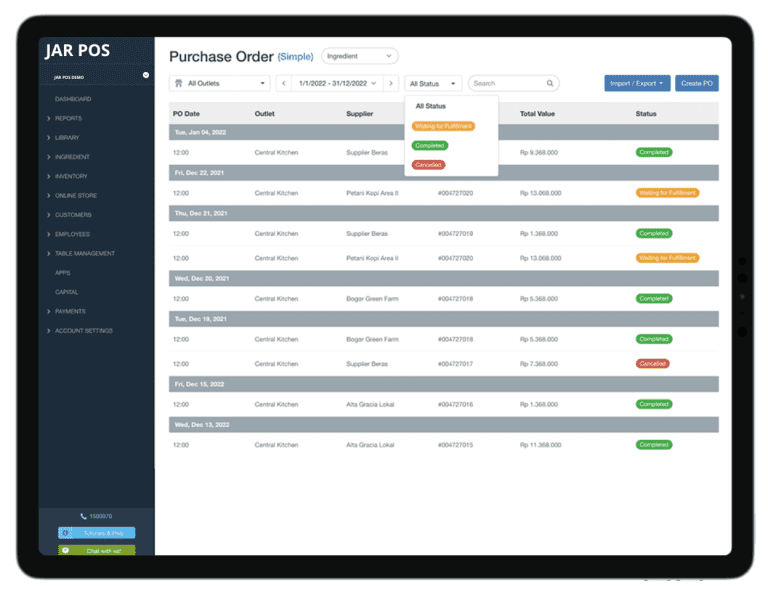Open the All Outlets dropdown
The width and height of the screenshot is (768, 594).
[219, 84]
